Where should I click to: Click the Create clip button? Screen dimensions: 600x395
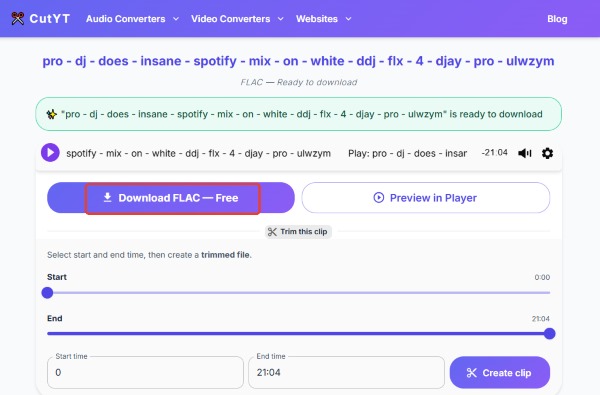pos(500,372)
